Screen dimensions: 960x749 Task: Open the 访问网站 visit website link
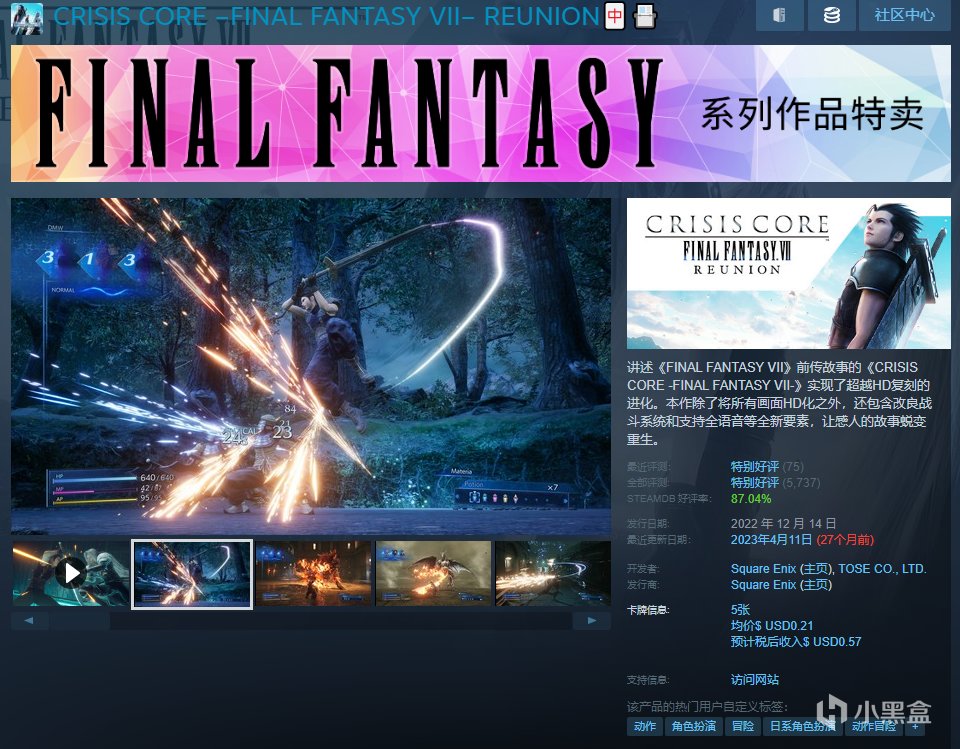754,679
